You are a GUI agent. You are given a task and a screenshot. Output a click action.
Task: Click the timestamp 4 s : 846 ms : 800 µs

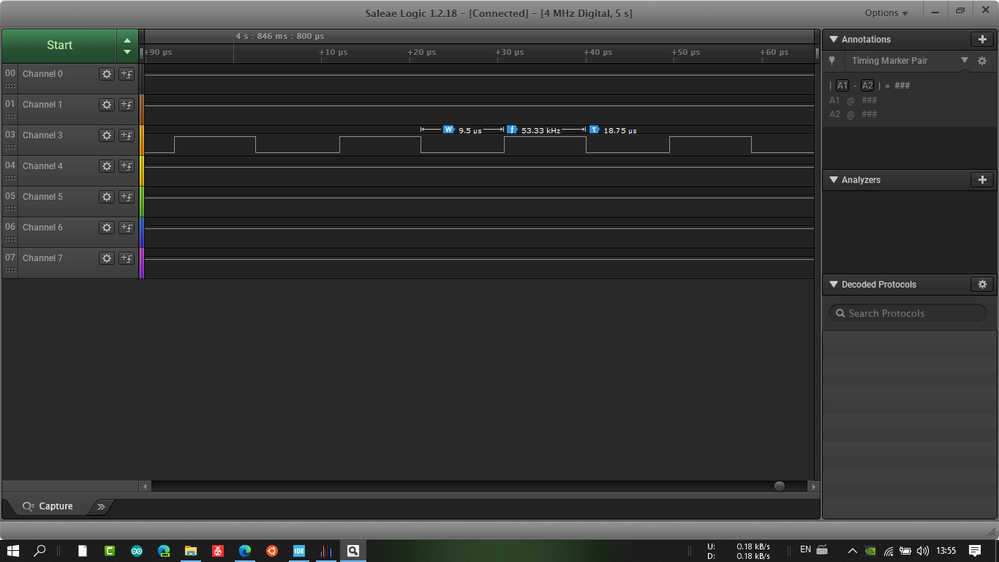280,36
